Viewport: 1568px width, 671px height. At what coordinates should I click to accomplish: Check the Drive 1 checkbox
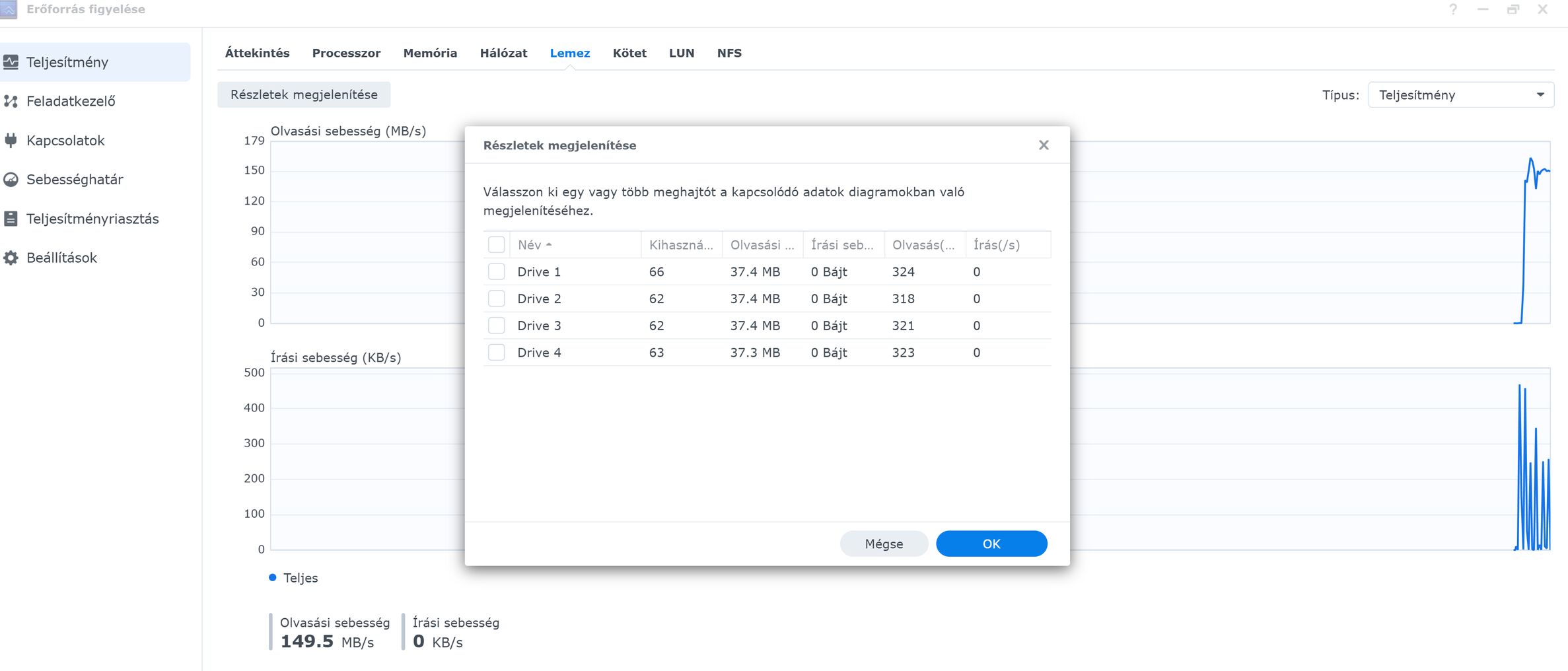(496, 271)
